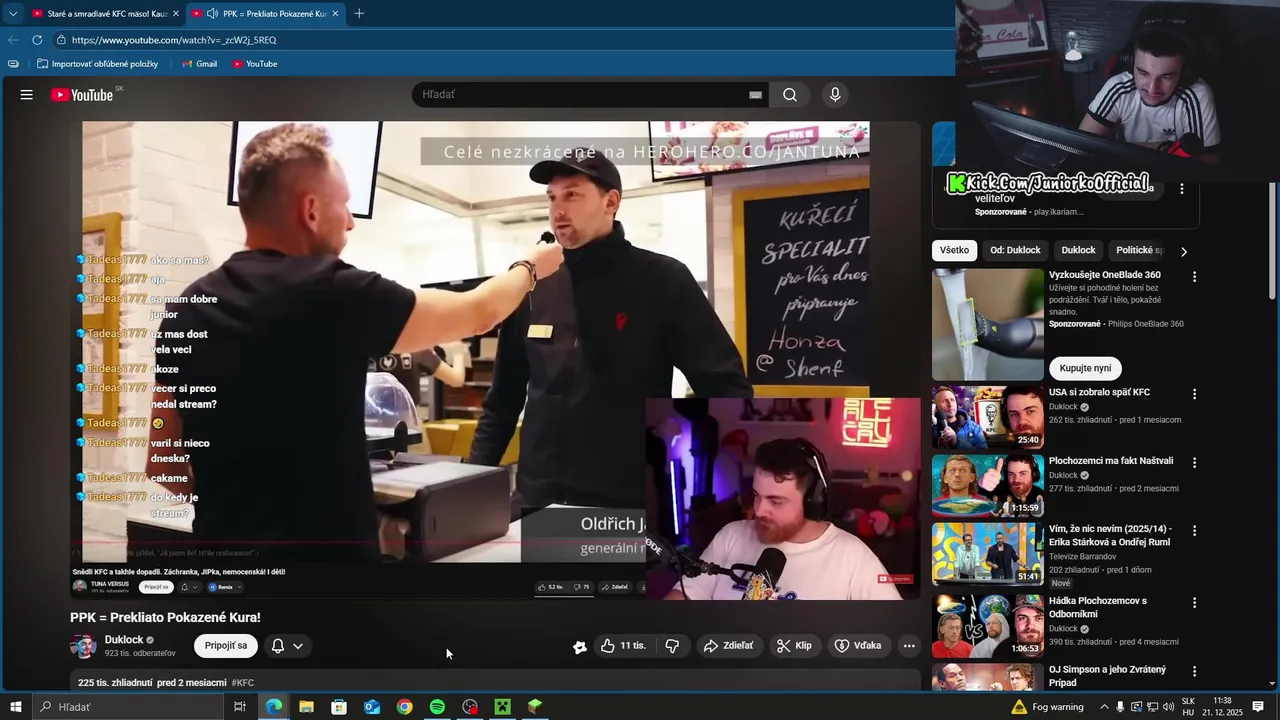Screen dimensions: 1280x720
Task: Open options for OneBlade 360 ad
Action: tap(1194, 276)
